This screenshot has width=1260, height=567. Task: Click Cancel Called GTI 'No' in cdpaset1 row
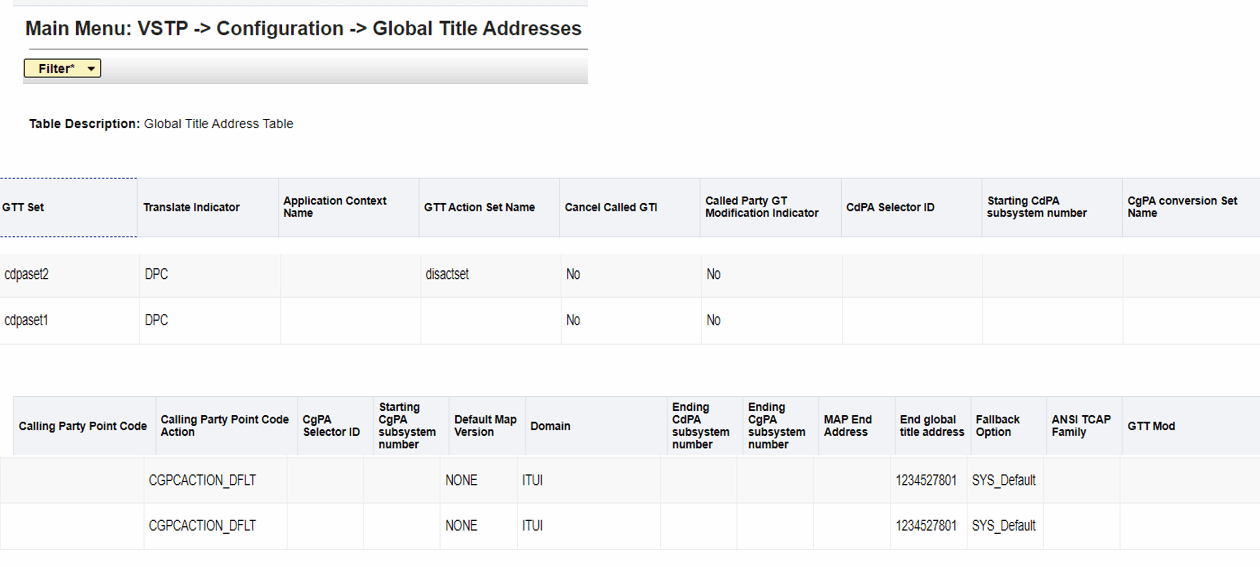(x=573, y=320)
